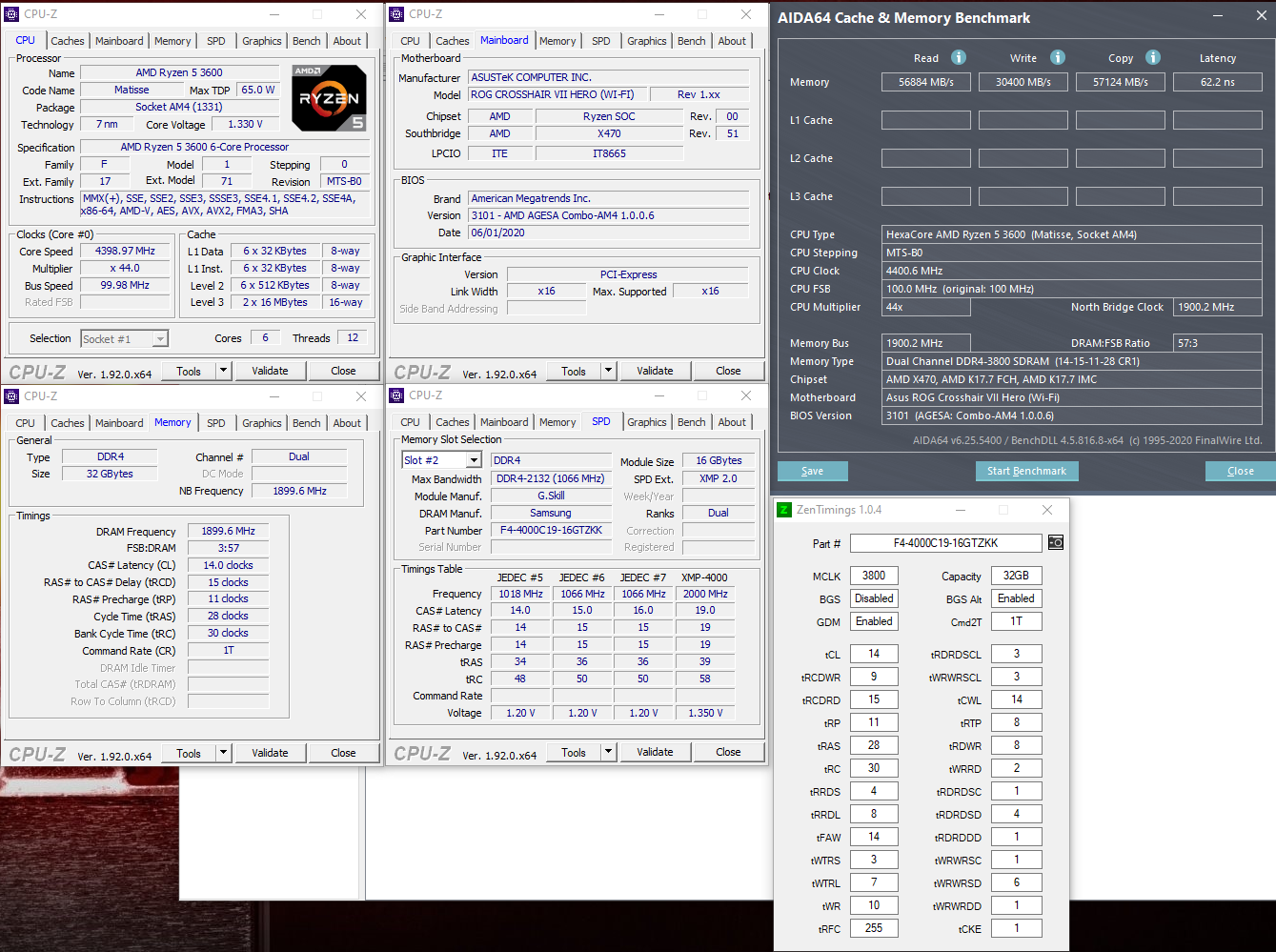Image resolution: width=1276 pixels, height=952 pixels.
Task: Click NB Frequency 1899.6 MHz value
Action: [299, 491]
